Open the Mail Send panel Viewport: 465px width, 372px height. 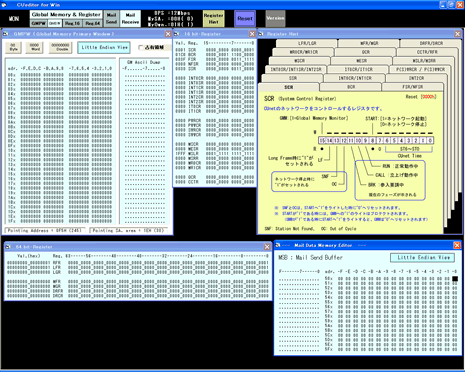point(111,19)
